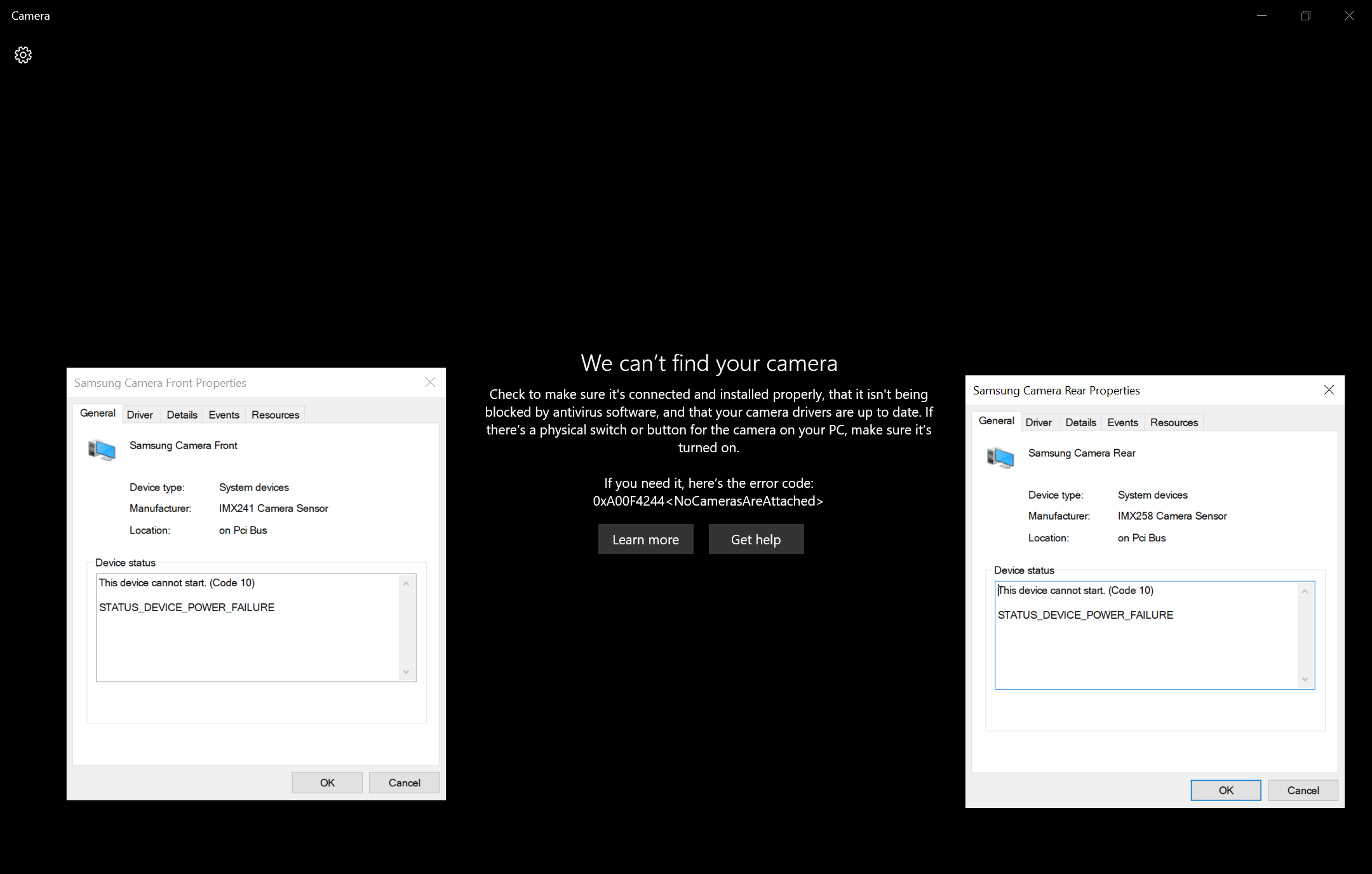Minimize the Camera app window
This screenshot has width=1372, height=874.
1261,16
